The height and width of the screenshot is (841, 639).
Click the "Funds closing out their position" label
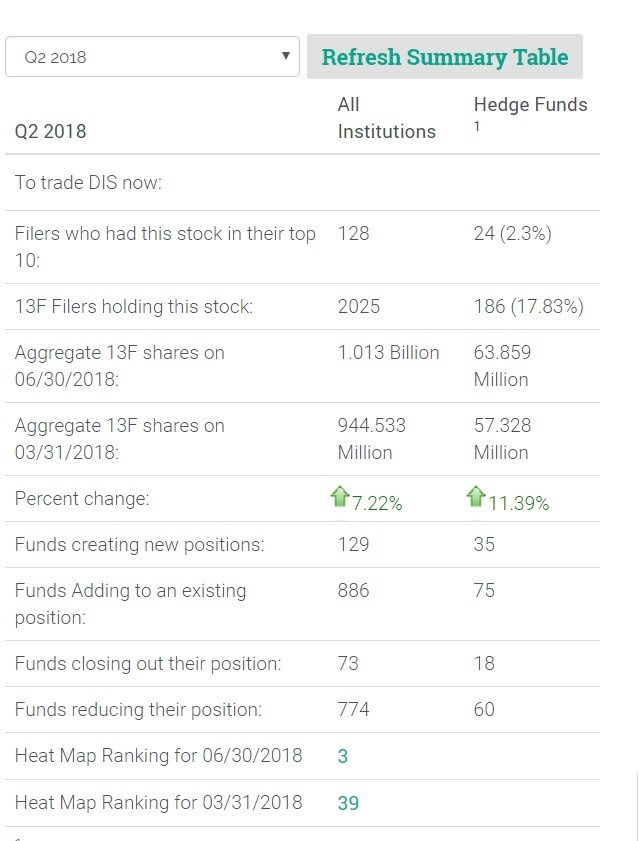[x=148, y=664]
